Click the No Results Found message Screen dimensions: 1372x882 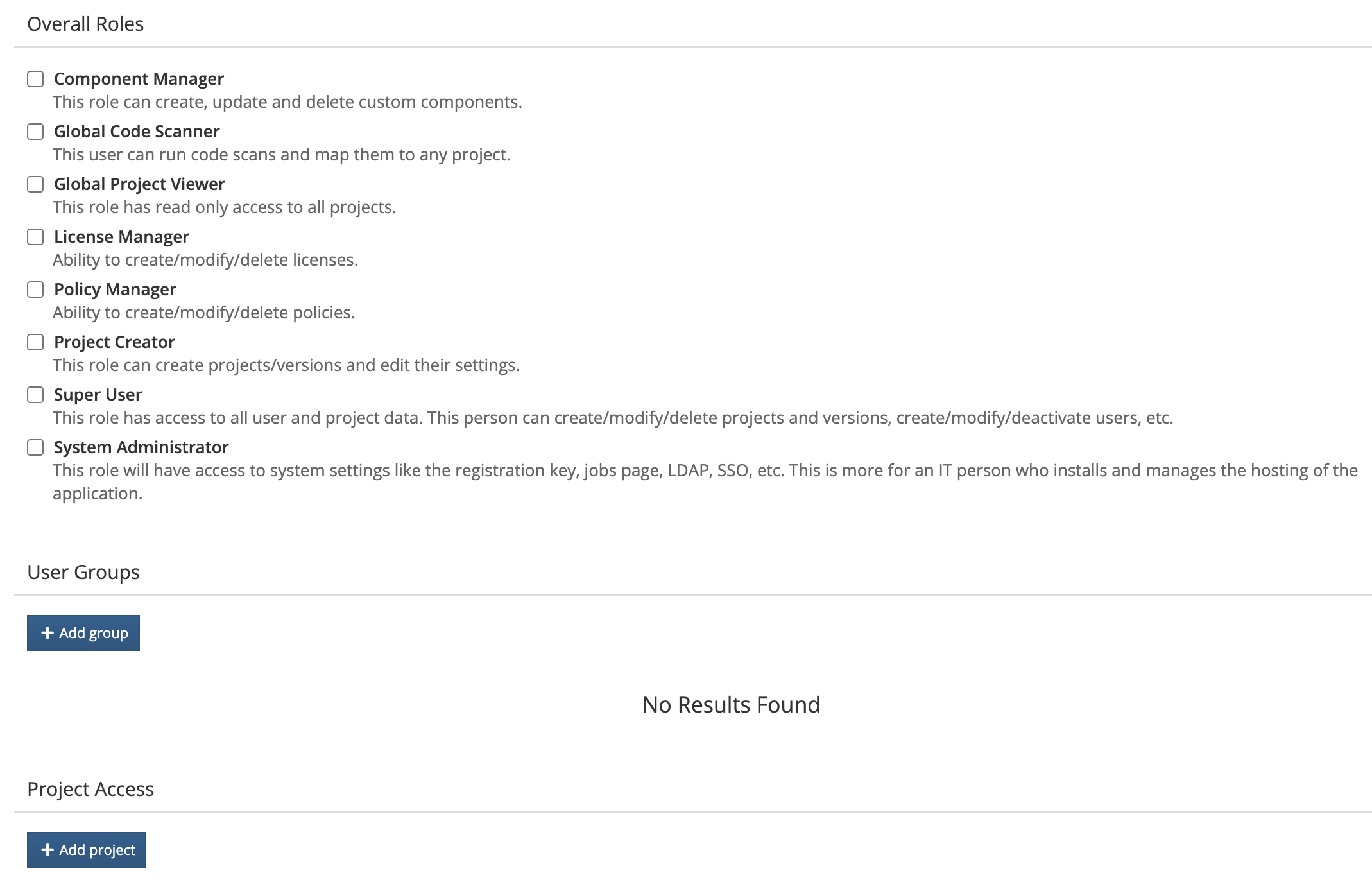coord(731,704)
